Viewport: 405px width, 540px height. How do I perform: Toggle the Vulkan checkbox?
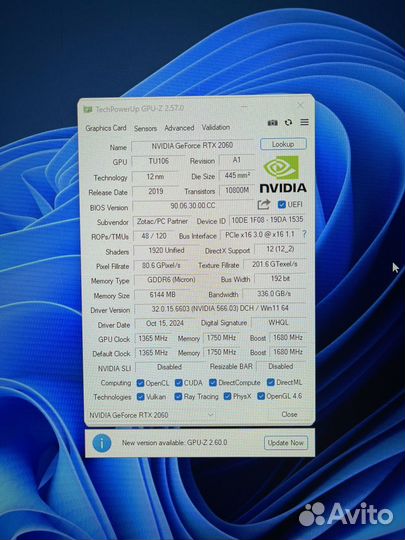coord(141,397)
